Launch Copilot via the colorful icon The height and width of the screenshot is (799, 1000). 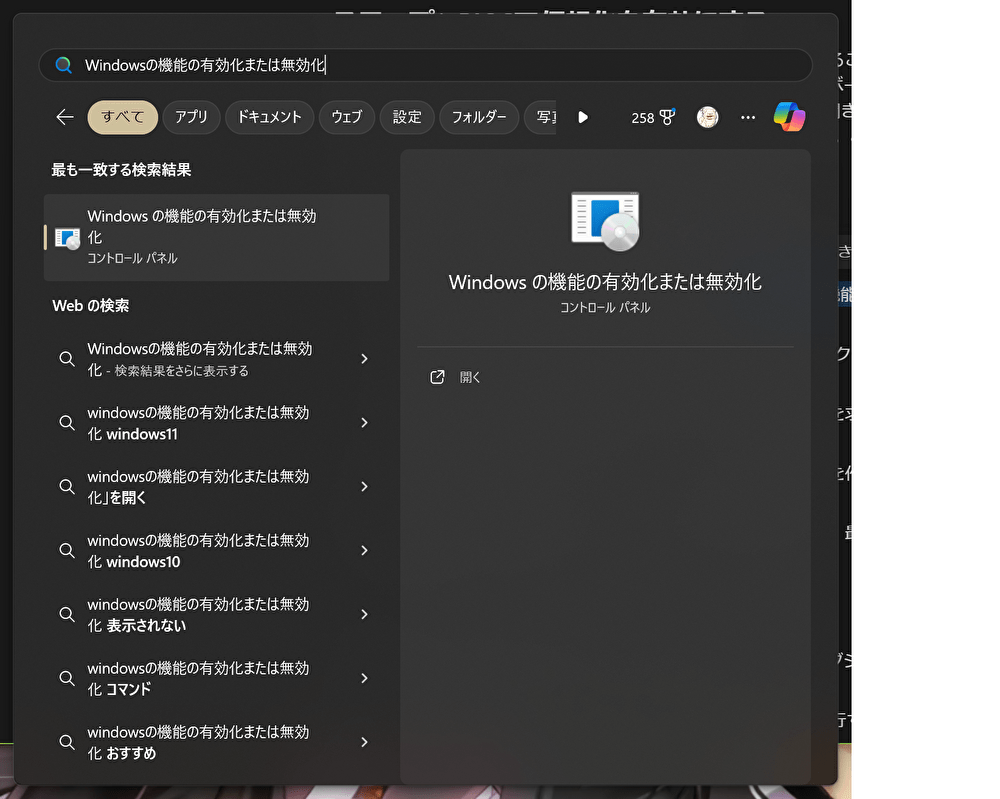pos(790,117)
